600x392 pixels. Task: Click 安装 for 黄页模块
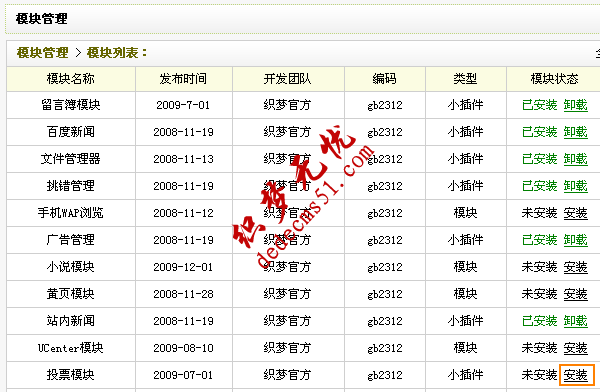click(x=576, y=294)
